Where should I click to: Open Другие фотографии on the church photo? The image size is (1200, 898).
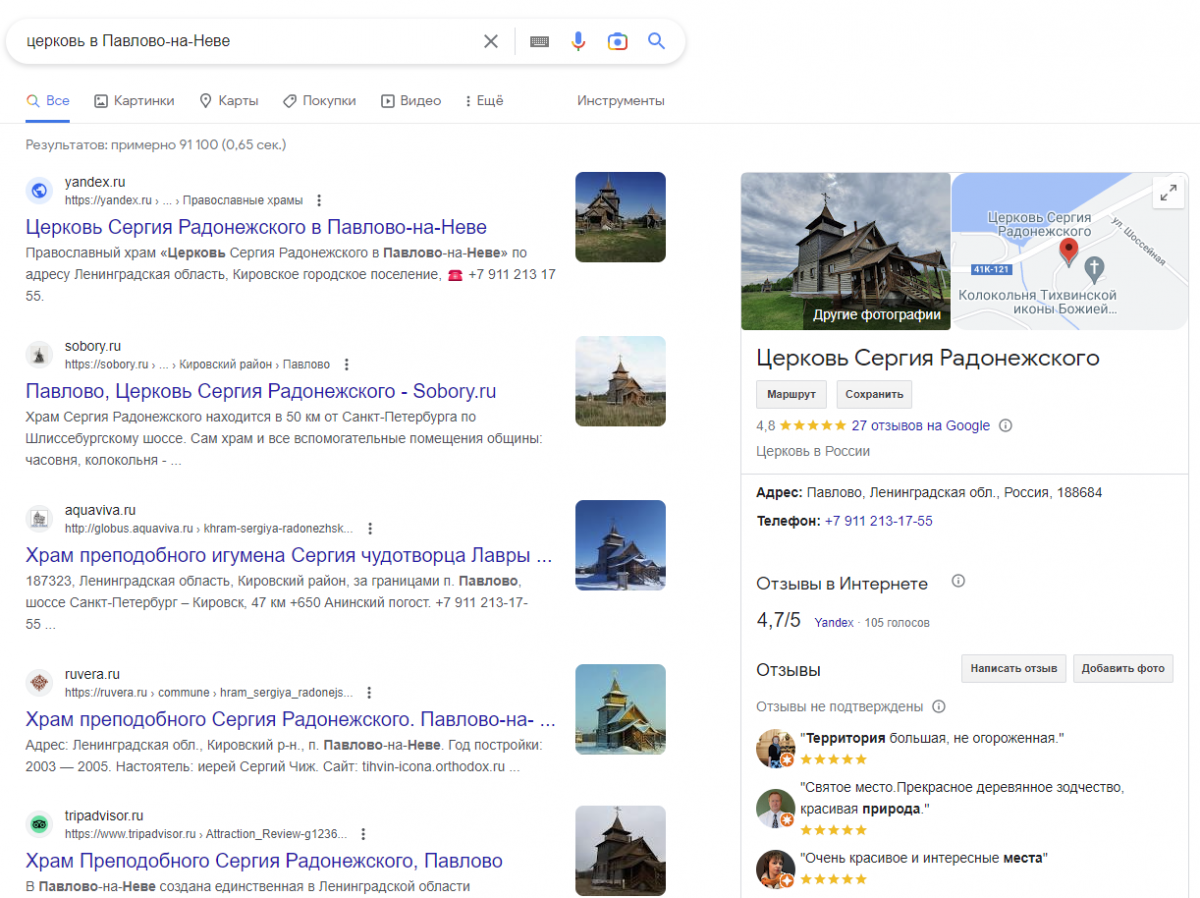[877, 314]
